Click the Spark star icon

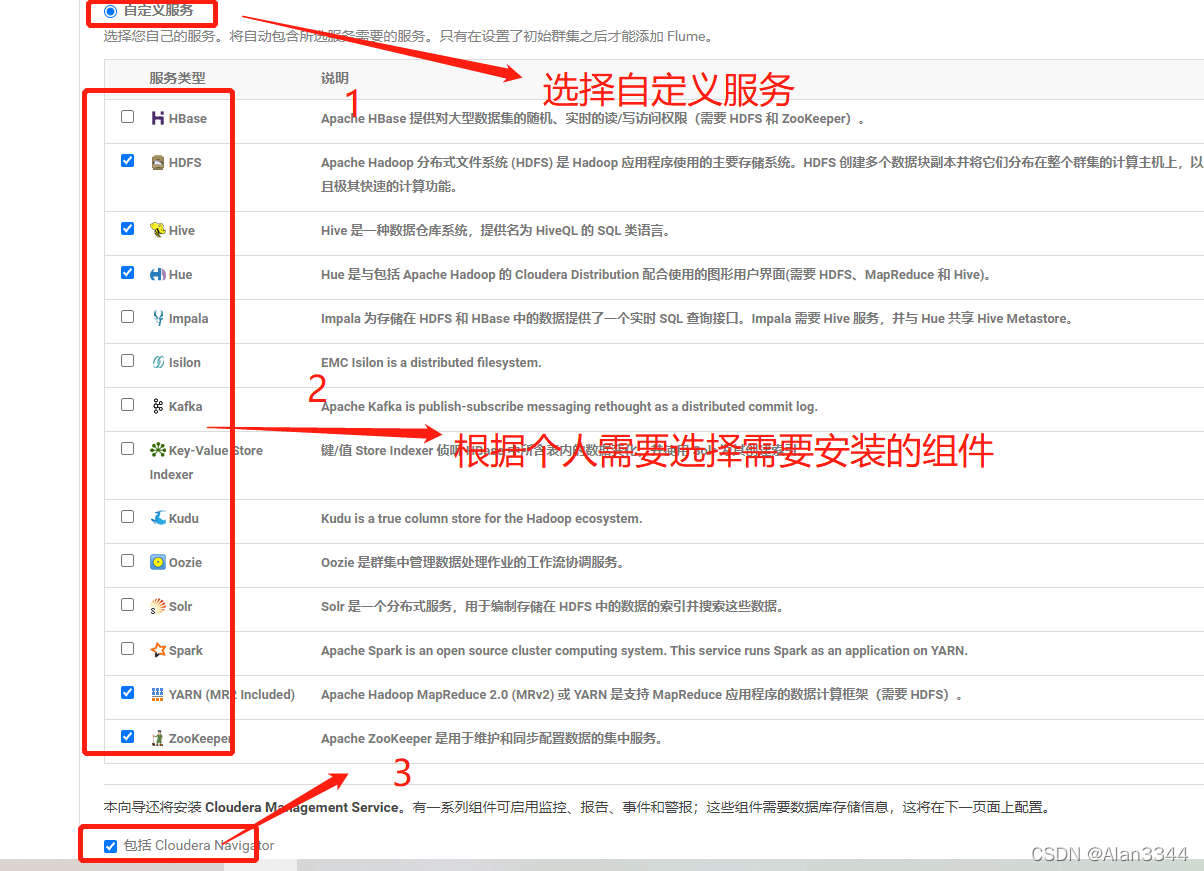pyautogui.click(x=158, y=650)
